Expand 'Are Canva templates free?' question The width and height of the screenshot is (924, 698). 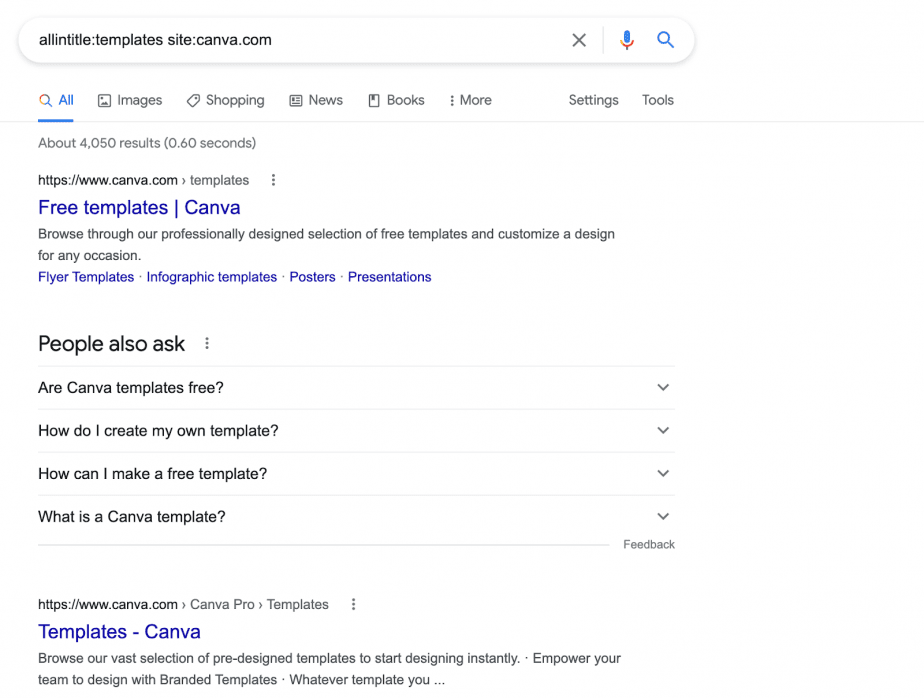pyautogui.click(x=357, y=388)
